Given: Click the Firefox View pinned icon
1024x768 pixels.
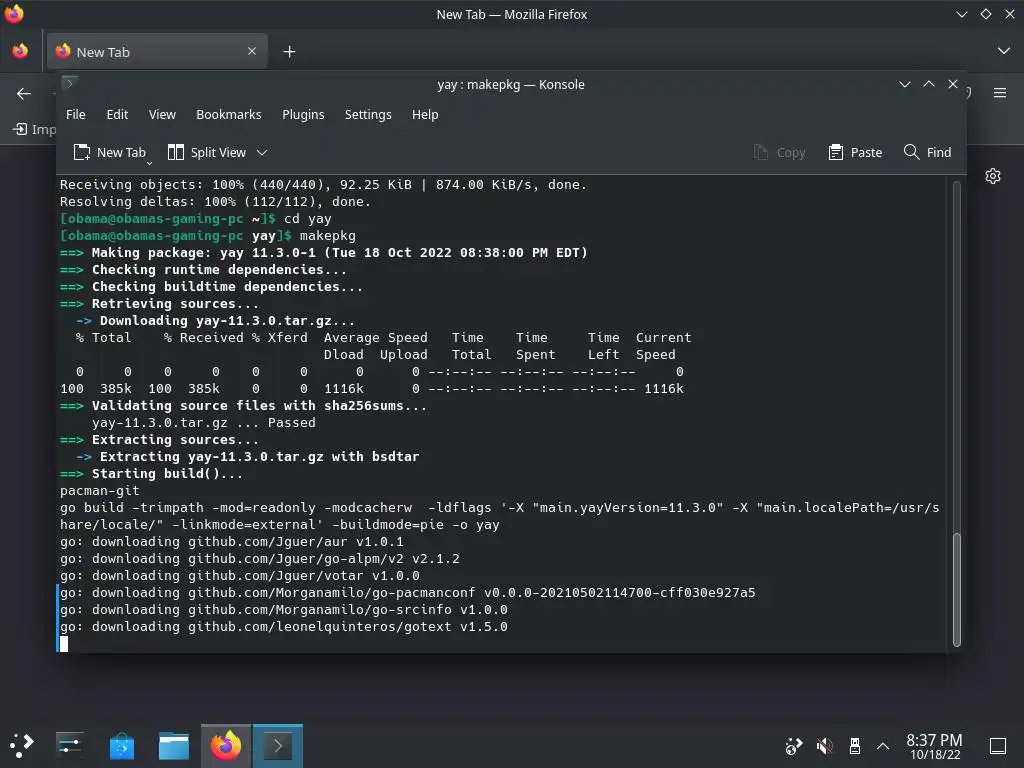Looking at the screenshot, I should pyautogui.click(x=20, y=51).
